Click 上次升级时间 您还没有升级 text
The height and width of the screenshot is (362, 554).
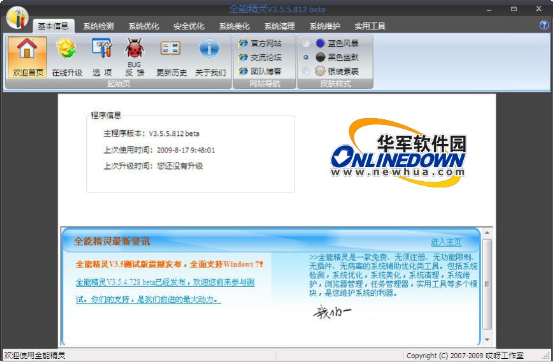click(153, 166)
